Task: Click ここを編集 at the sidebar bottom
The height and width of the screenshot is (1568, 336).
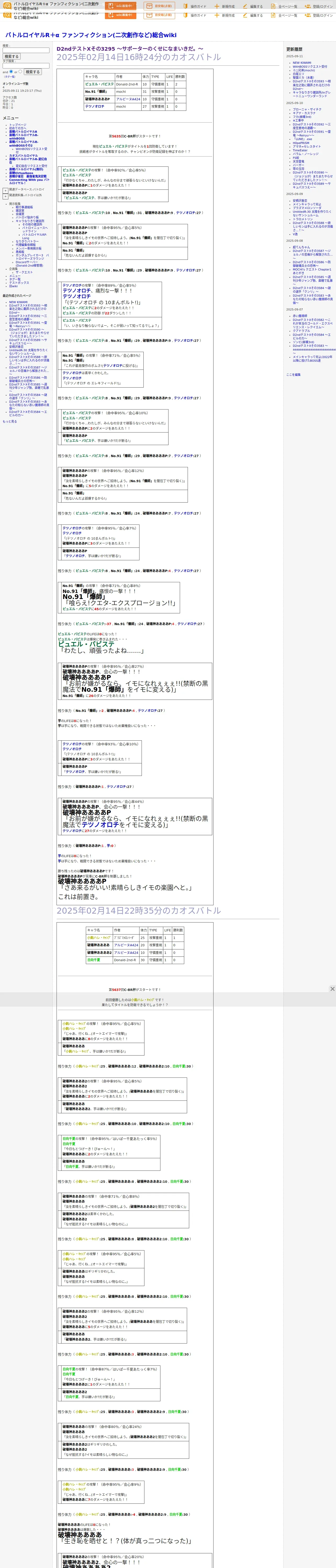Action: [293, 375]
